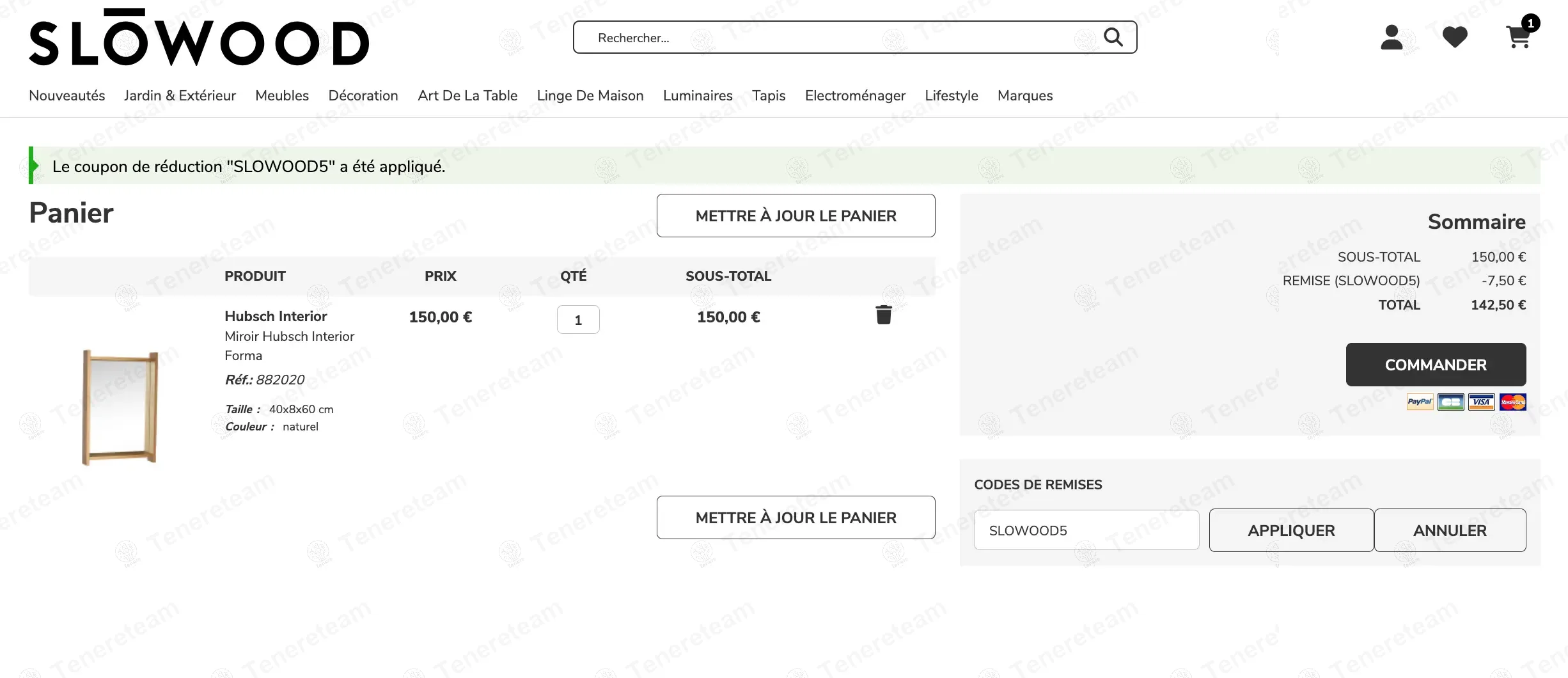Click the top Mettre à jour le panier button
This screenshot has width=1568, height=678.
796,216
